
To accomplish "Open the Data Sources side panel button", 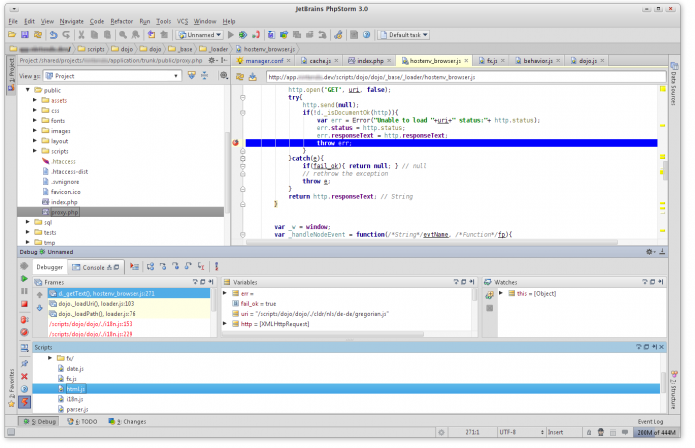I will (x=673, y=84).
